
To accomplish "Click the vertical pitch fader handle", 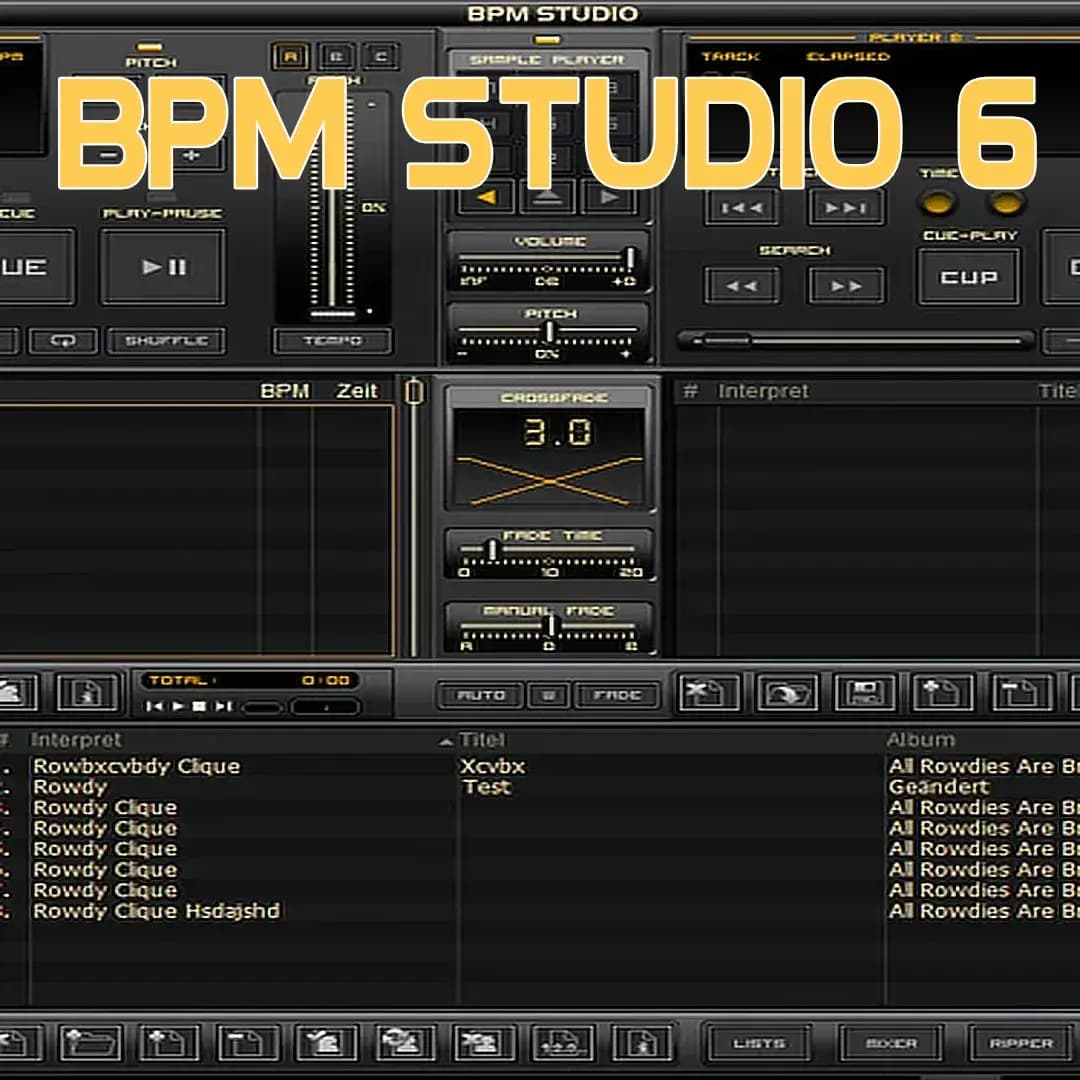I will (x=333, y=314).
